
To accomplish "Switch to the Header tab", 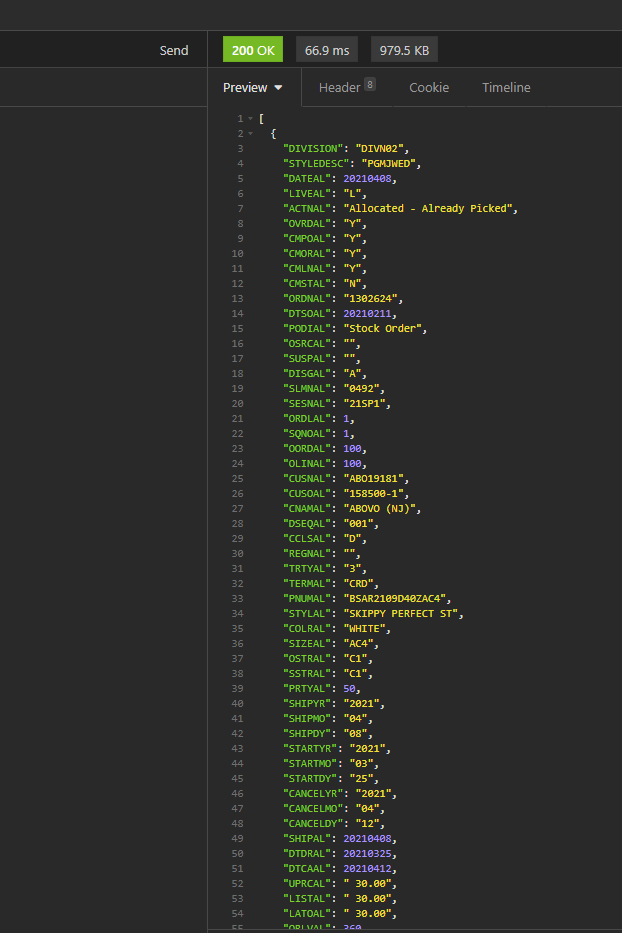I will pyautogui.click(x=347, y=87).
